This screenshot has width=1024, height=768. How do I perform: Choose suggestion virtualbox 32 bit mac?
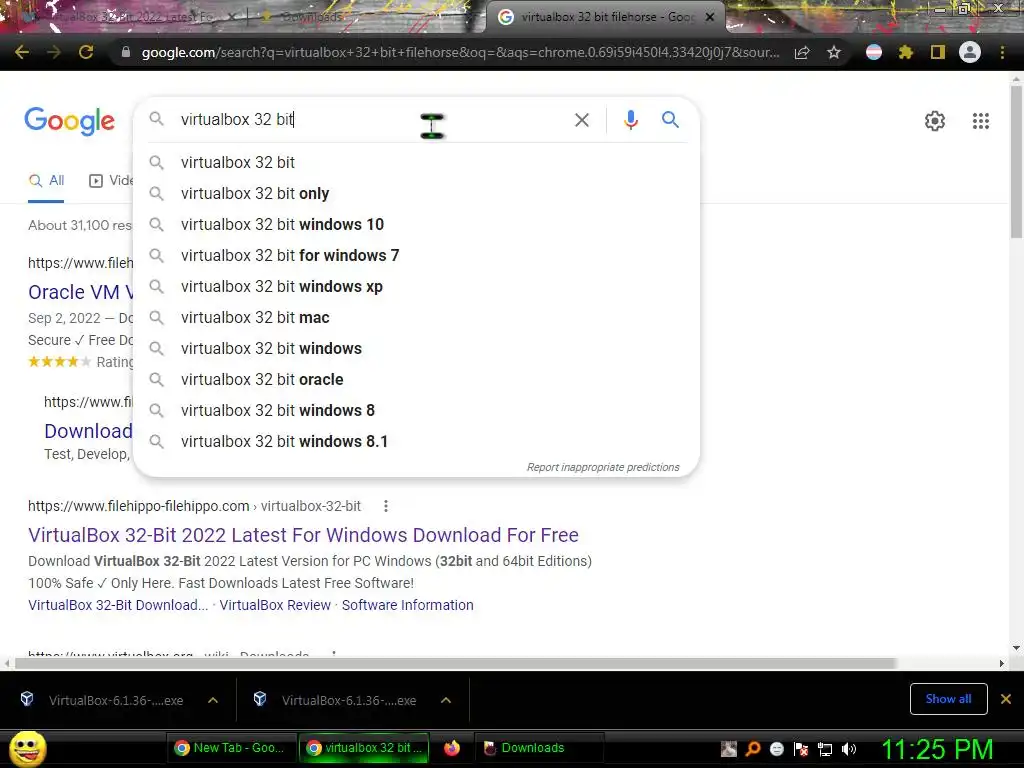click(x=416, y=317)
